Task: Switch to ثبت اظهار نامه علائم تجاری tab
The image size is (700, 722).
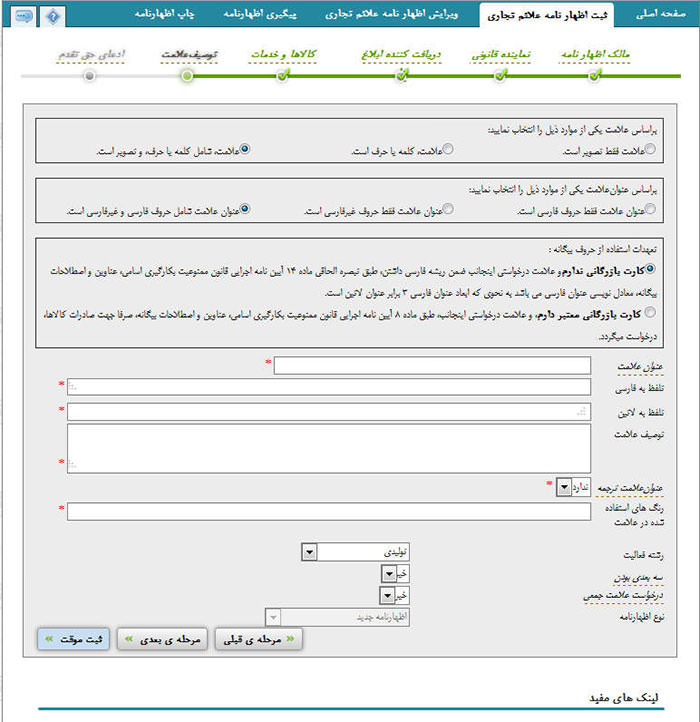Action: 547,15
